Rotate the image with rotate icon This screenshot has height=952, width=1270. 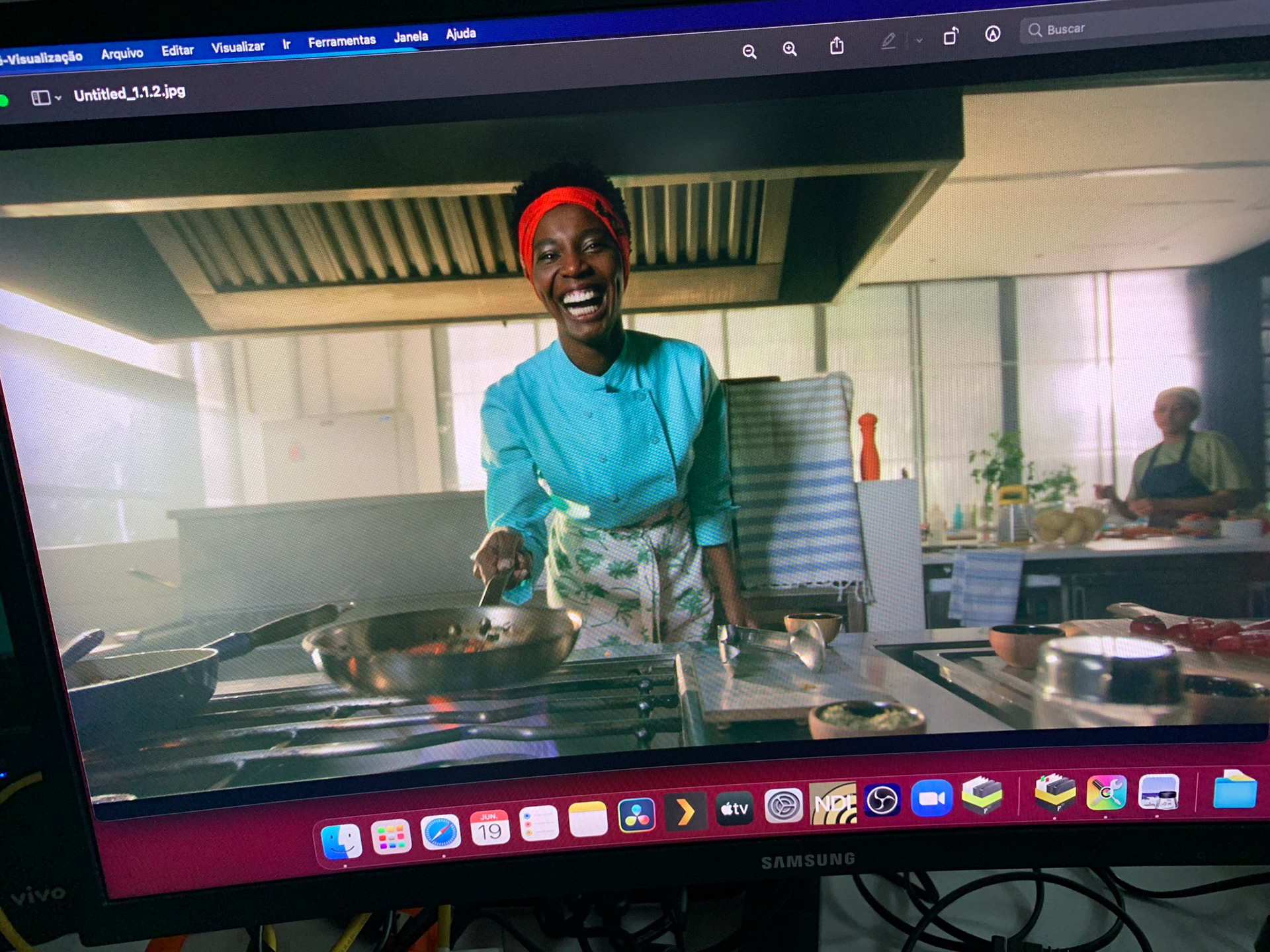[x=951, y=36]
